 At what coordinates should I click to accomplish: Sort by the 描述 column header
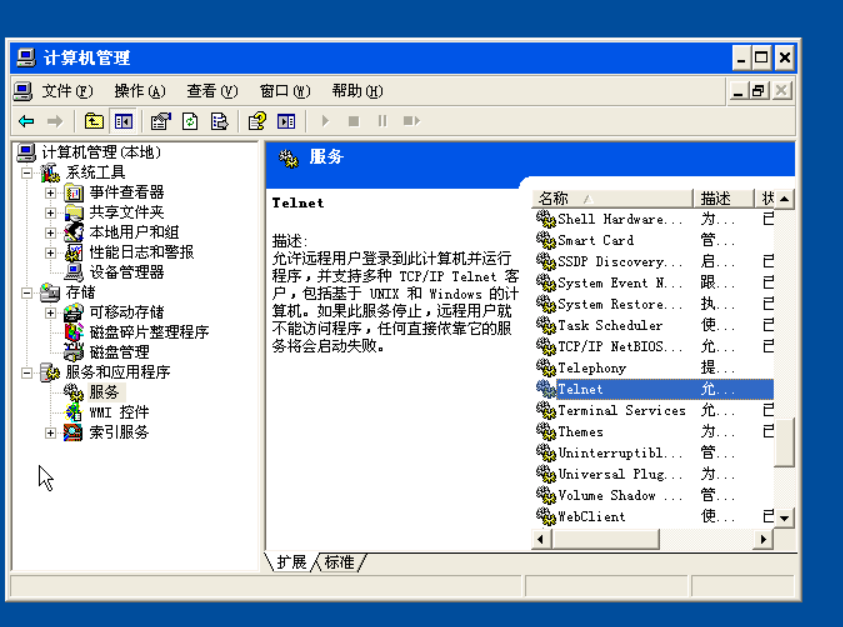tap(724, 198)
